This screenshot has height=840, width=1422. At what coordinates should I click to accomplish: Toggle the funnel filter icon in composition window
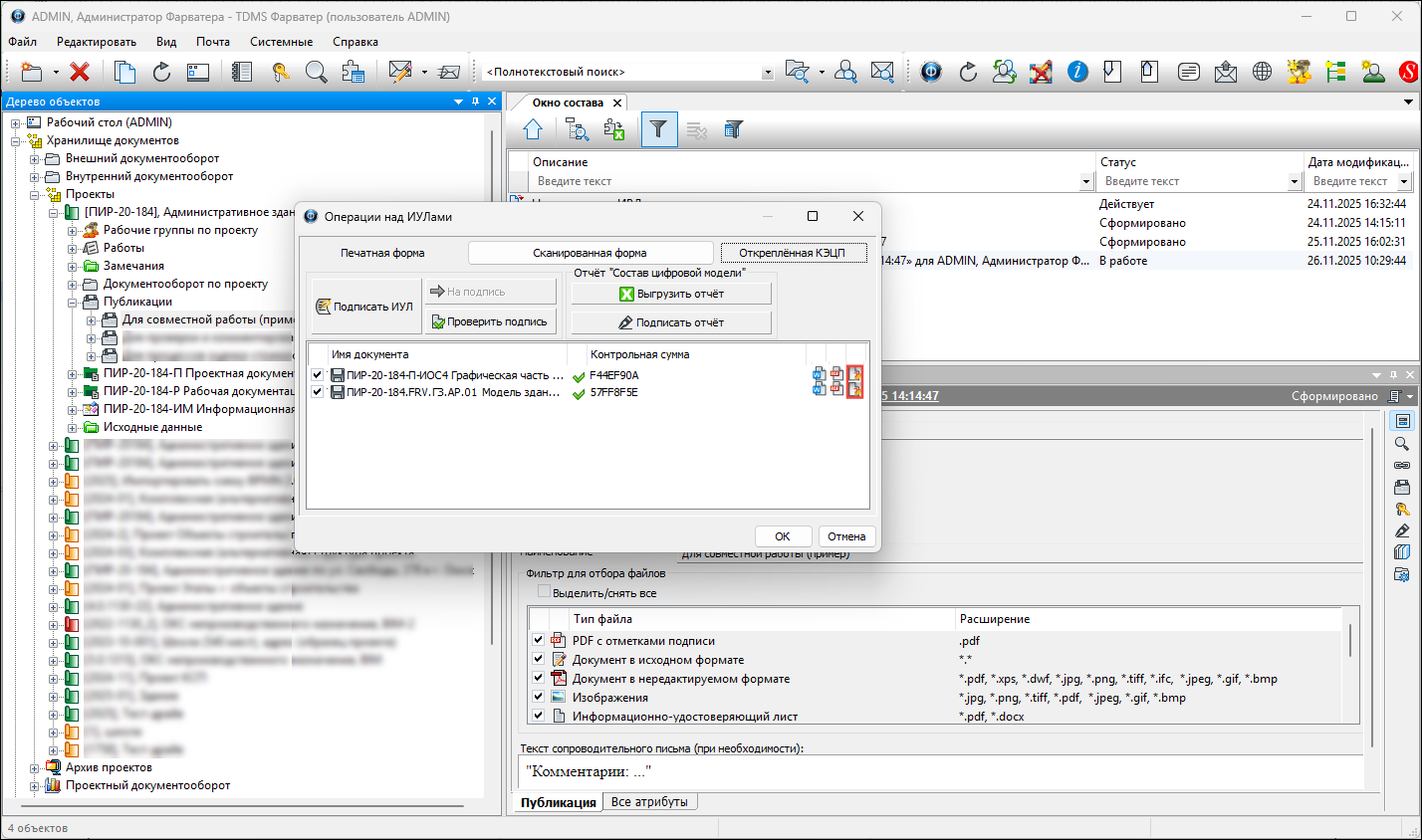(x=658, y=129)
